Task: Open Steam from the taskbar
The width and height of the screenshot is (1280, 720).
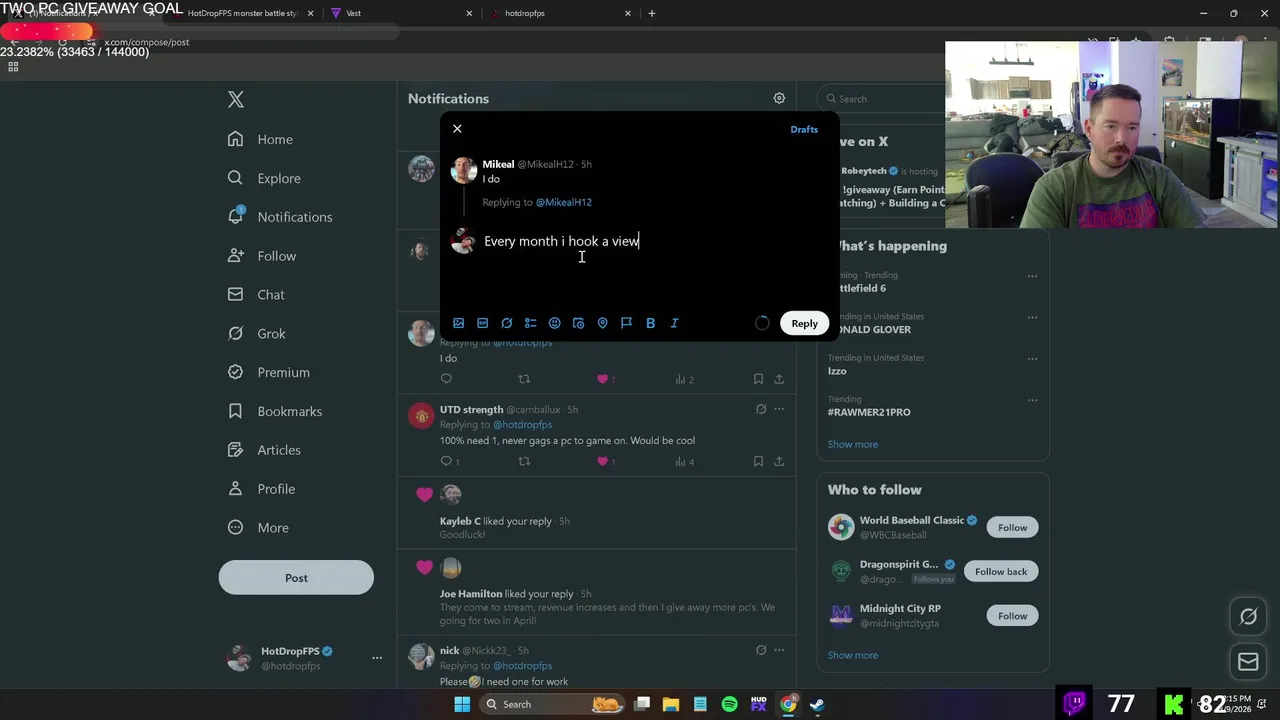Action: pyautogui.click(x=816, y=704)
